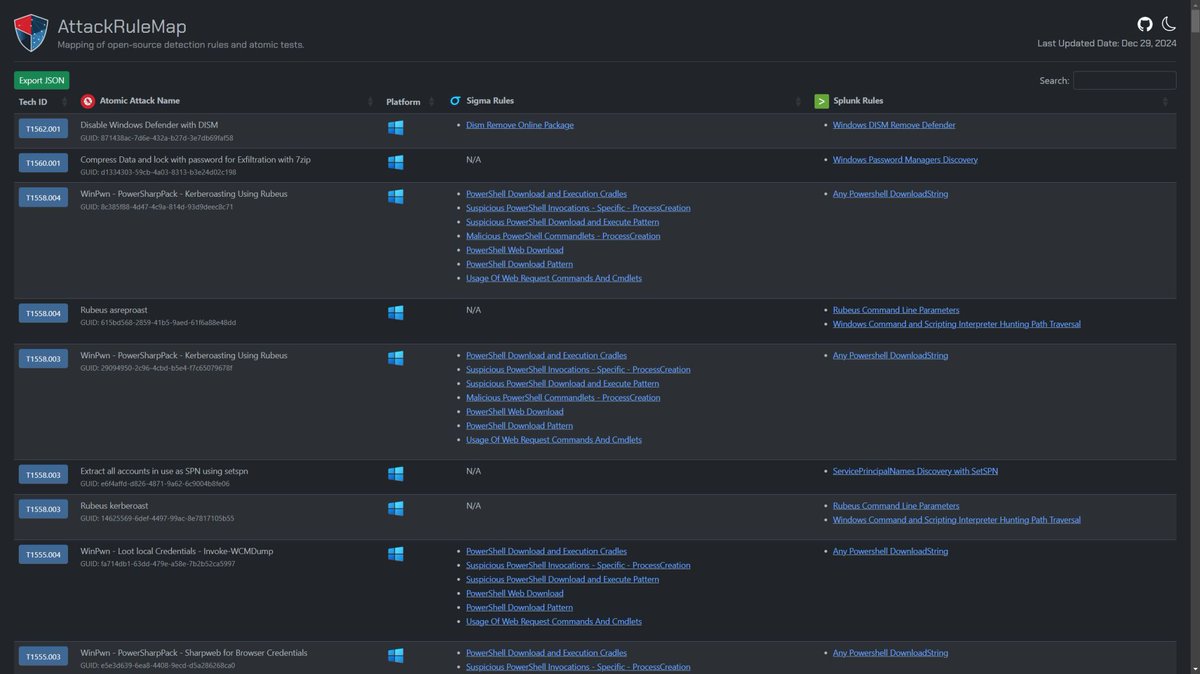Screen dimensions: 1200x674
Task: Select GUID 14625569 under Rubeus kerberoast
Action: click(157, 519)
